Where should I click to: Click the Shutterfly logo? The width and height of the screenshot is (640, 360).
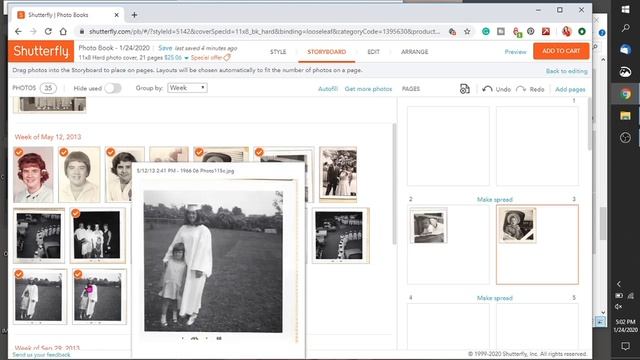[x=41, y=51]
